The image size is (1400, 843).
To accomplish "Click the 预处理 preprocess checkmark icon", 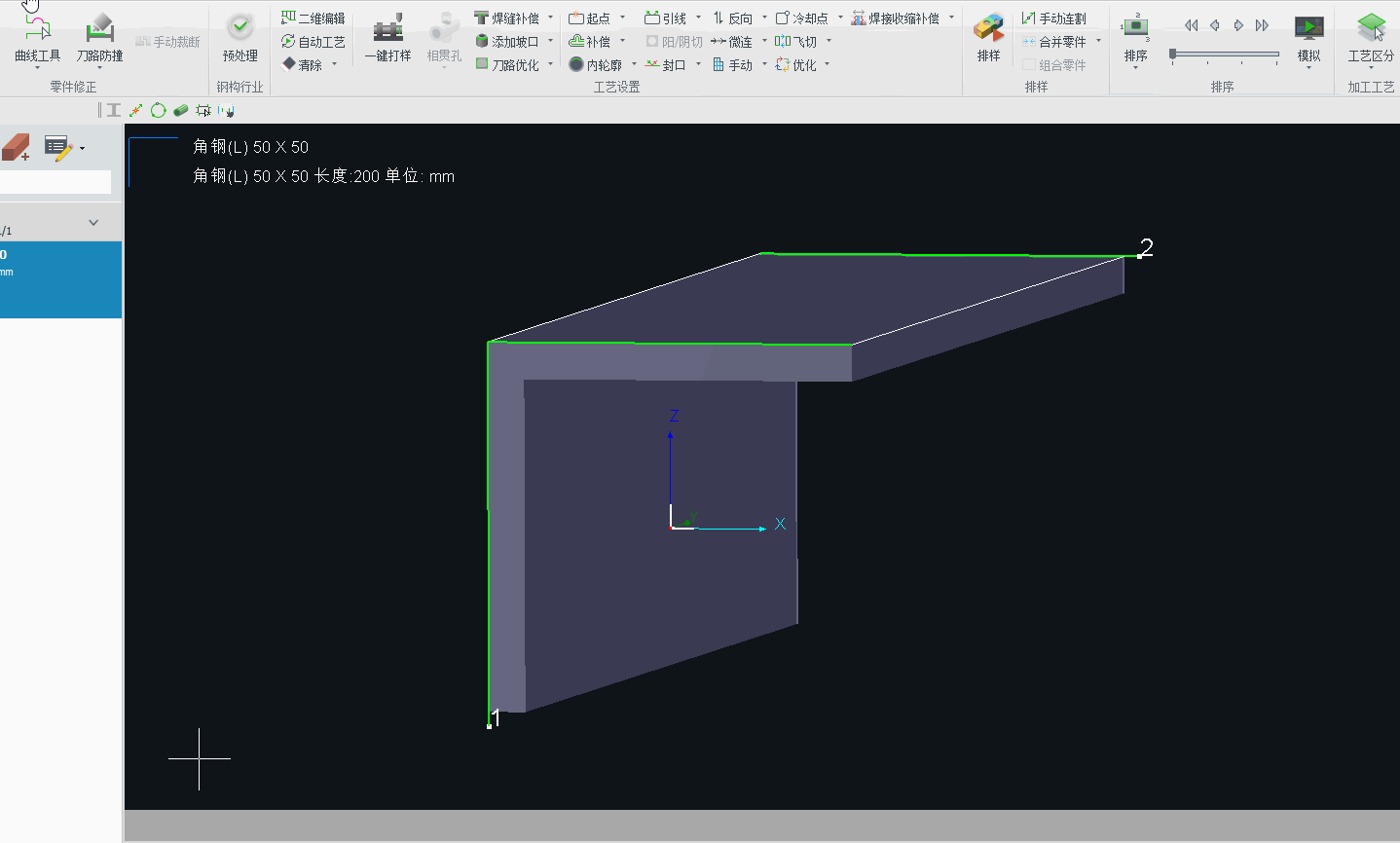I will coord(239,27).
